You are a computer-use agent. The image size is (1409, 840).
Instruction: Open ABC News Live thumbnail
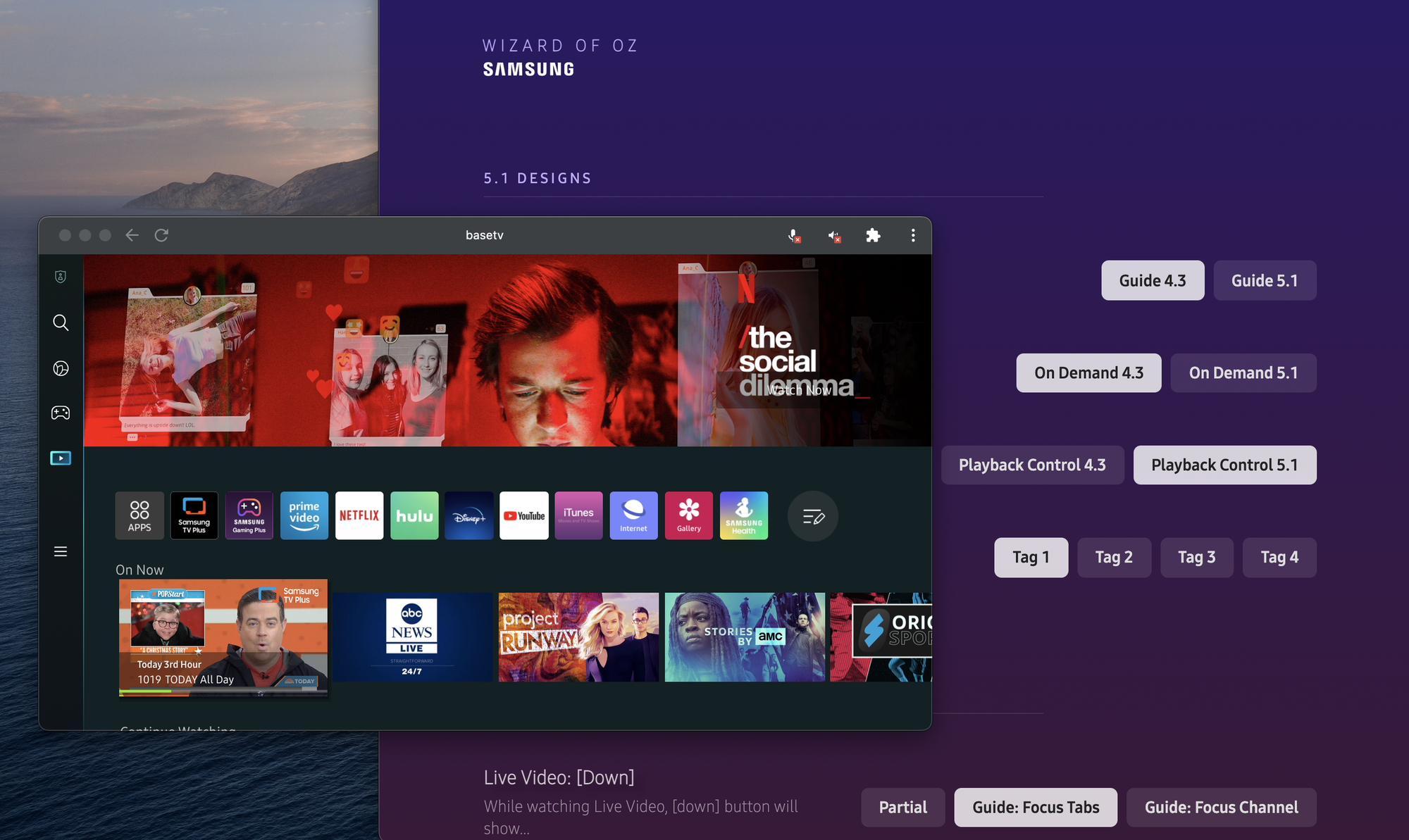(x=412, y=637)
